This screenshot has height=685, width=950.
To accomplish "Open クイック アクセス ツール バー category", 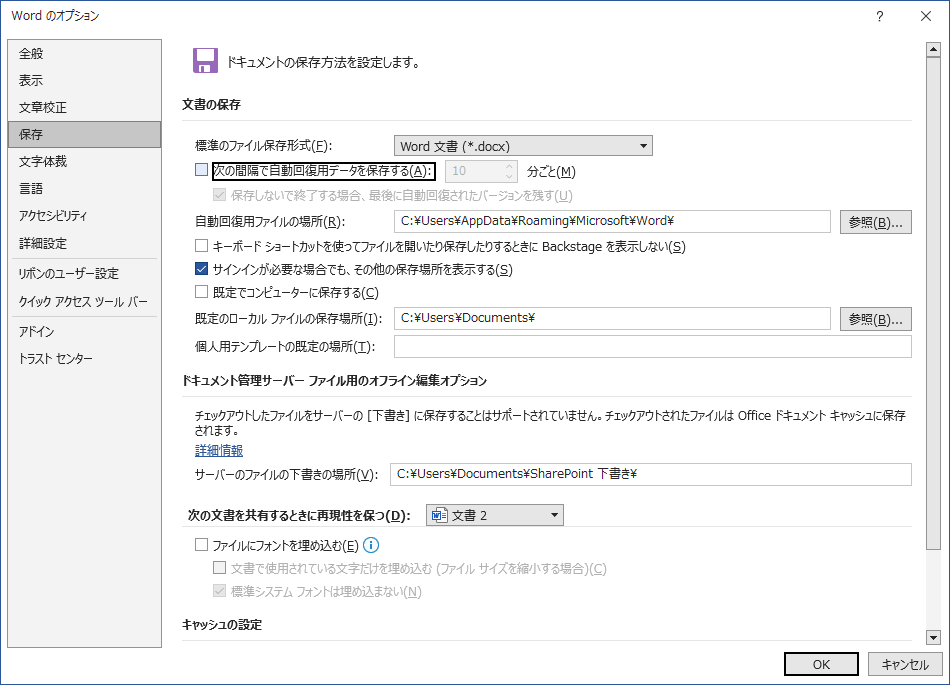I will tap(85, 302).
